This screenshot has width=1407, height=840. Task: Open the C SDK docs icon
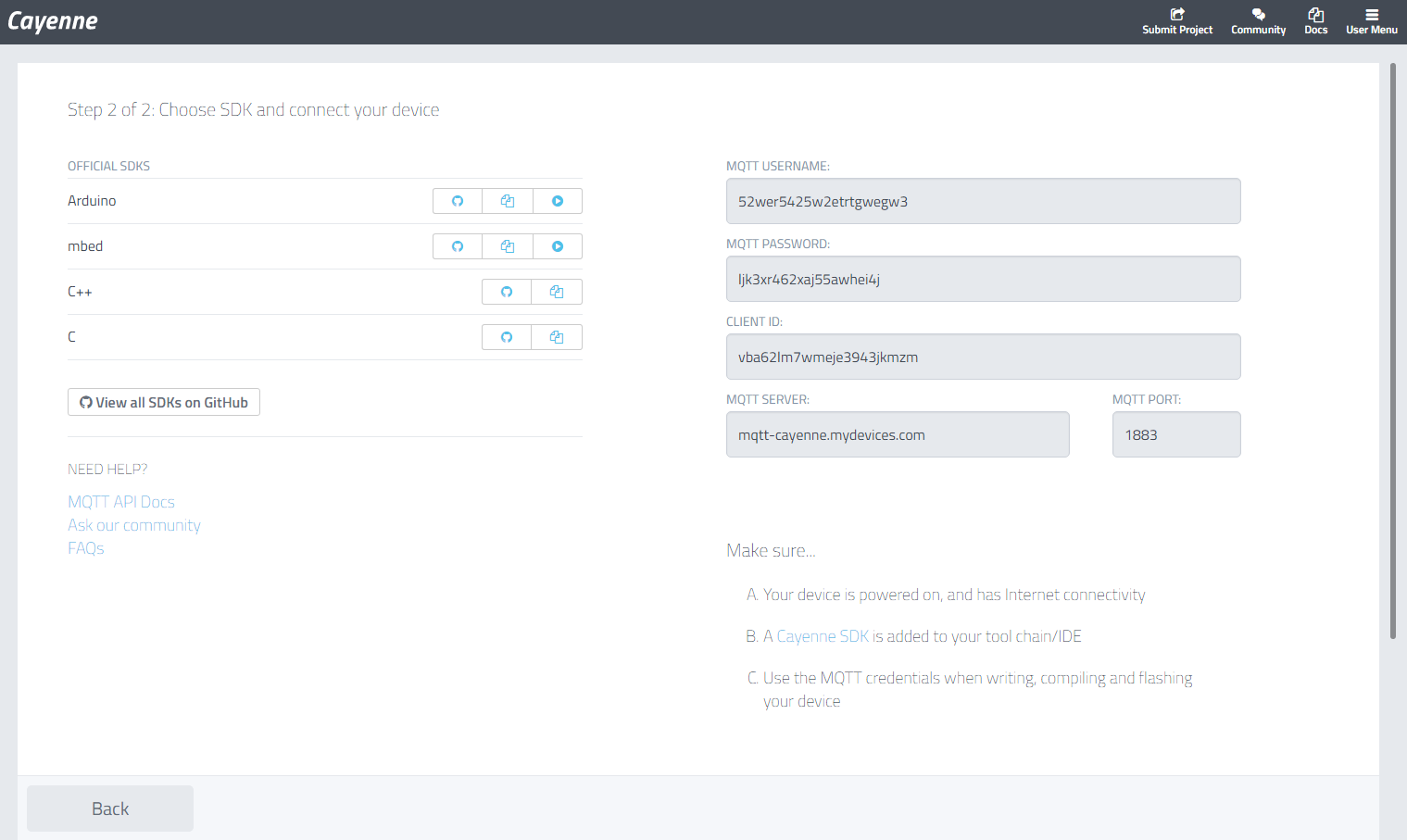tap(557, 337)
